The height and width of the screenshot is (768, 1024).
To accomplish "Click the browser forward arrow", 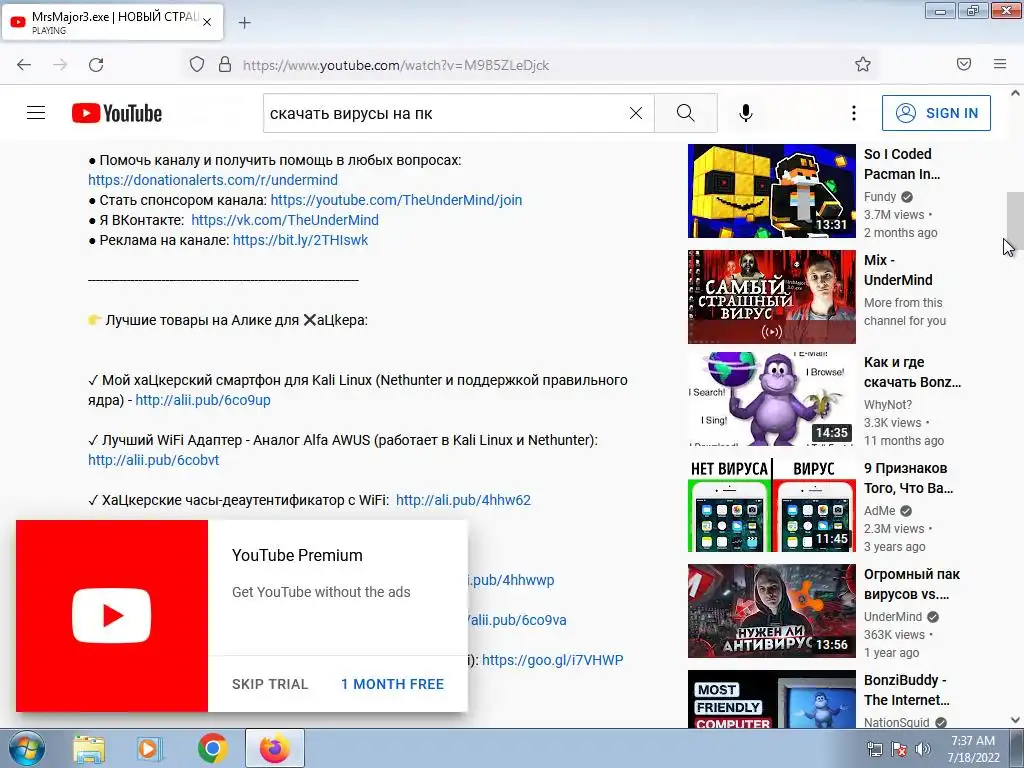I will (x=60, y=65).
